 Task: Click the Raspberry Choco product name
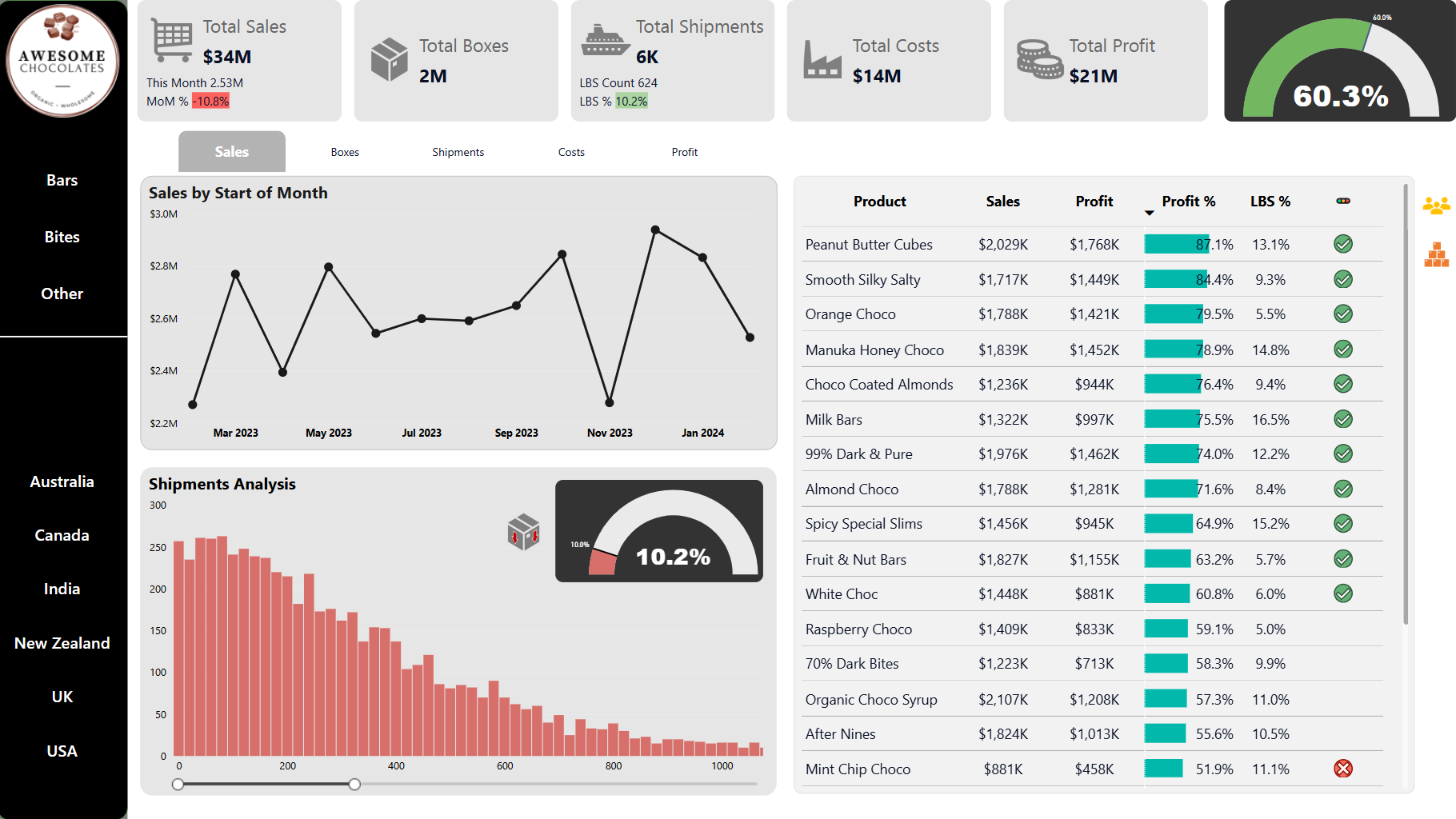[858, 629]
